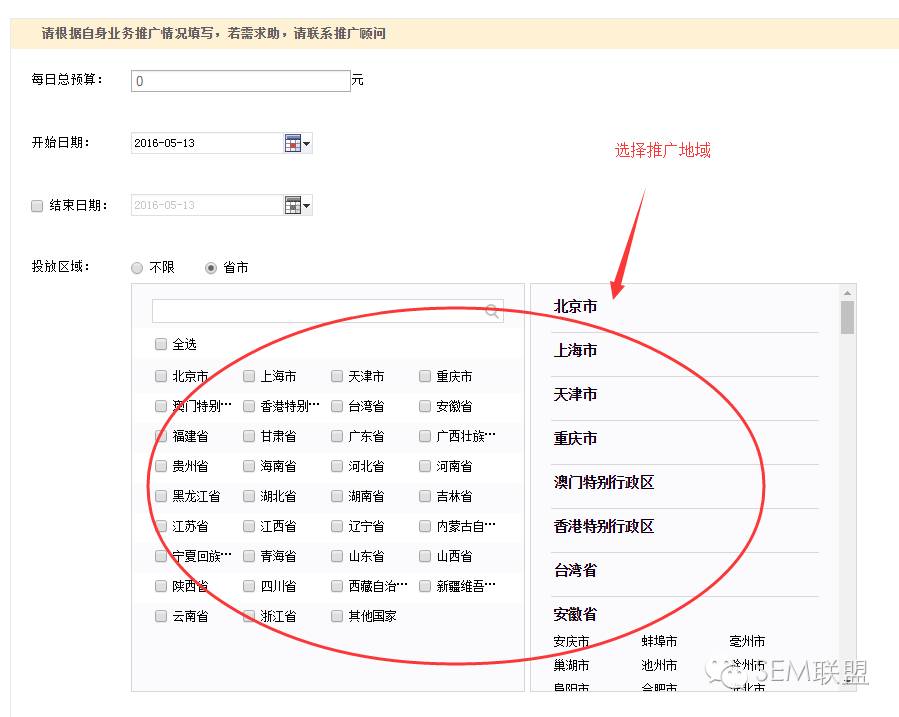
Task: Enable the 结束日期 checkbox
Action: pyautogui.click(x=37, y=206)
